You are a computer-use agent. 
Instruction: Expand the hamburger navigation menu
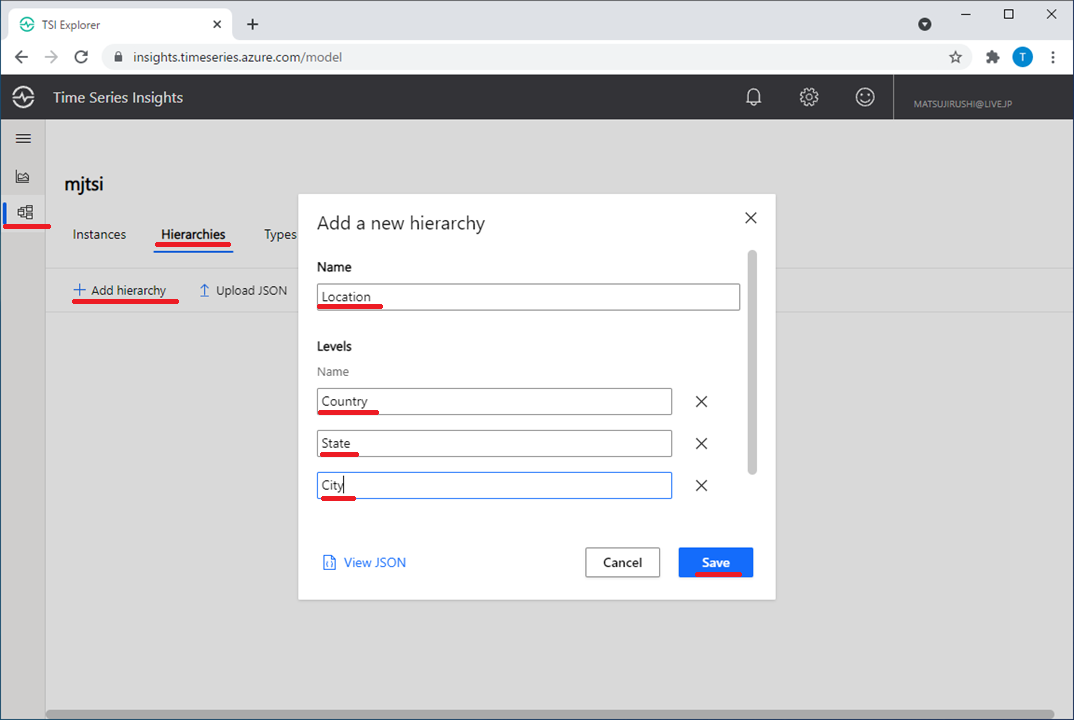[23, 139]
